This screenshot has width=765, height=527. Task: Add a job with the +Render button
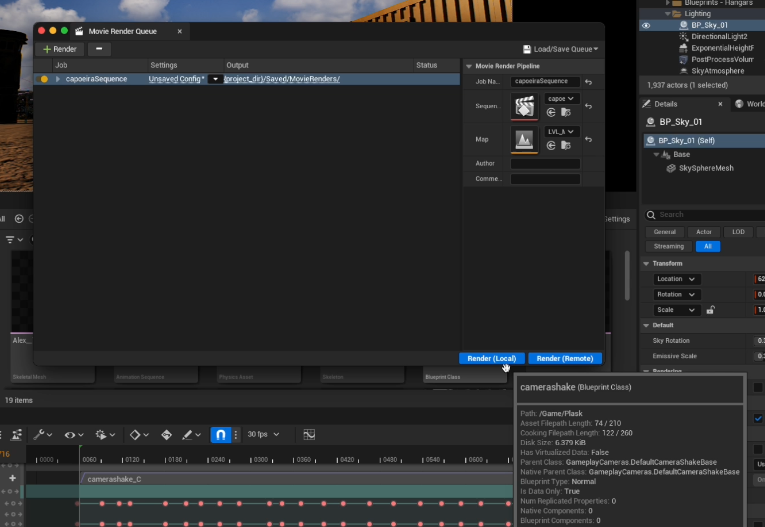click(x=60, y=49)
